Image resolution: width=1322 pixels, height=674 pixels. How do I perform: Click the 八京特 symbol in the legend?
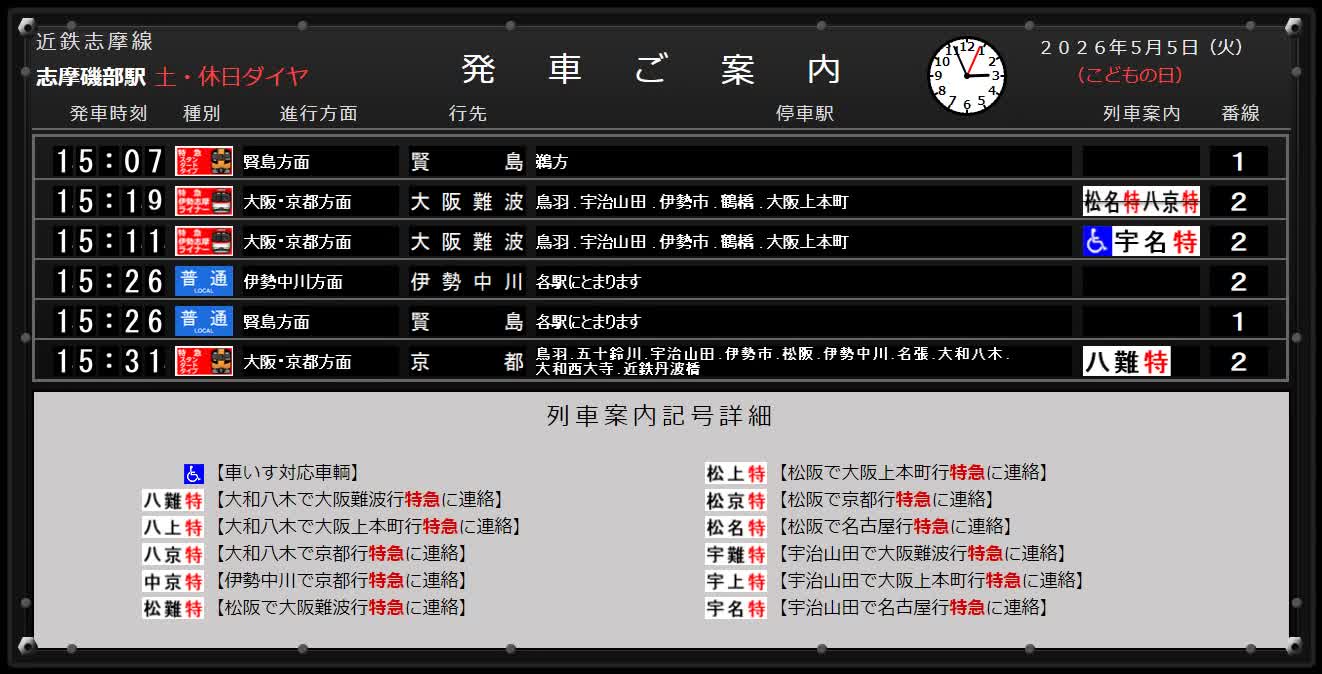173,554
